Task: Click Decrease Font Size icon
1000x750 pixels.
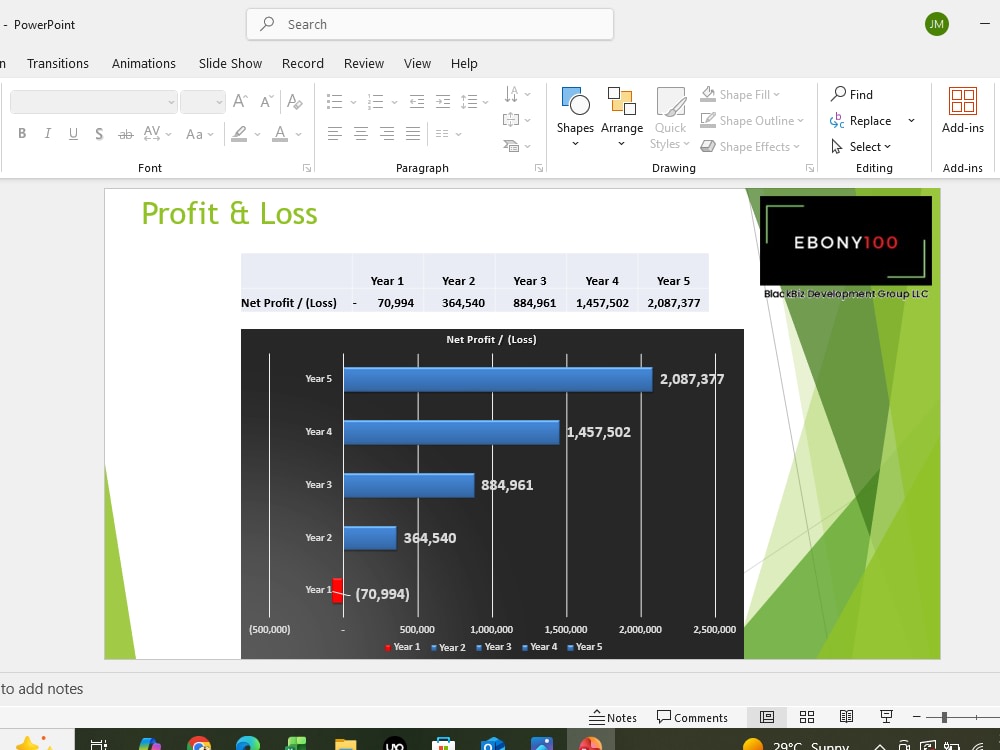Action: (x=267, y=101)
